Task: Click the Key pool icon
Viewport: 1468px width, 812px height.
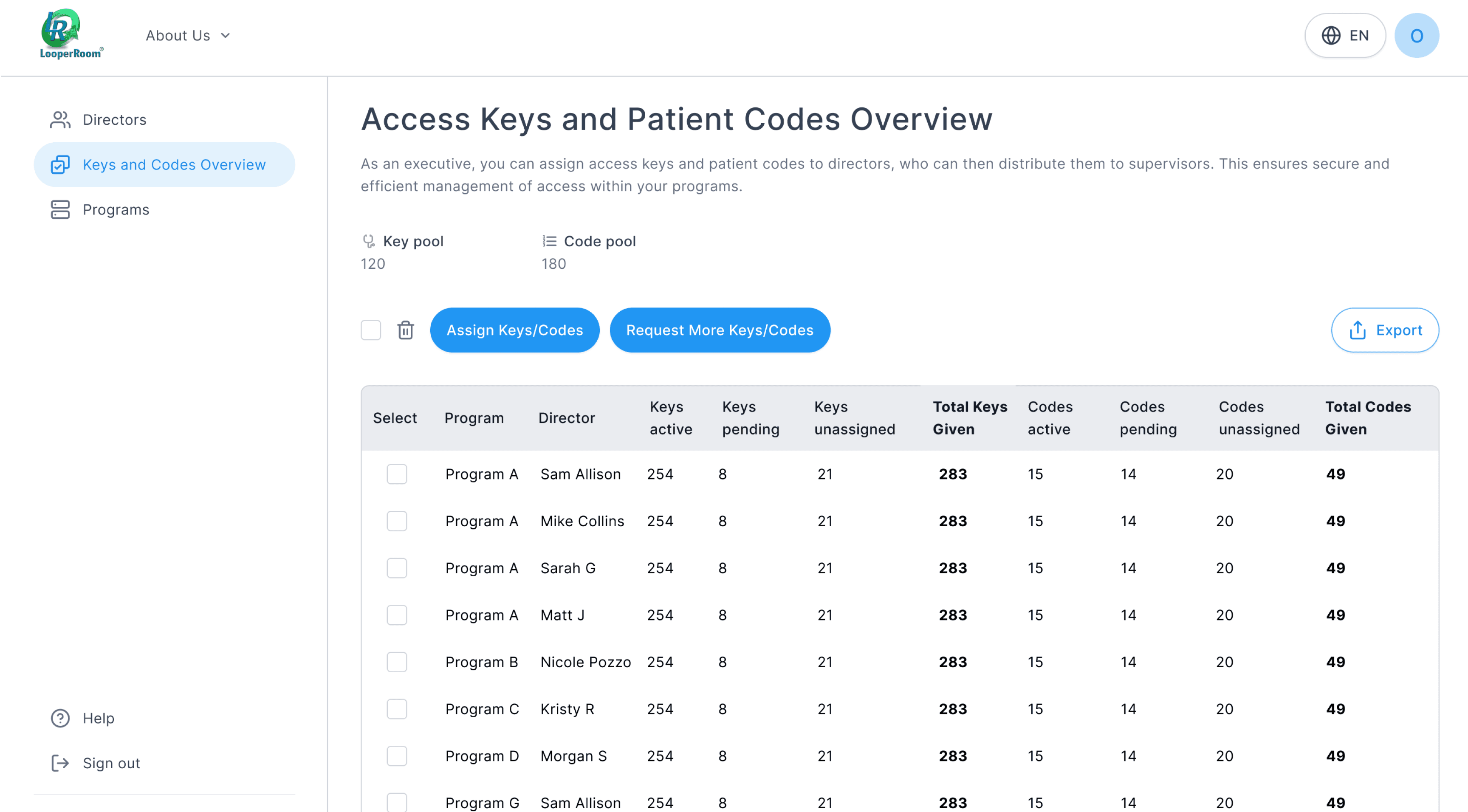Action: coord(369,241)
